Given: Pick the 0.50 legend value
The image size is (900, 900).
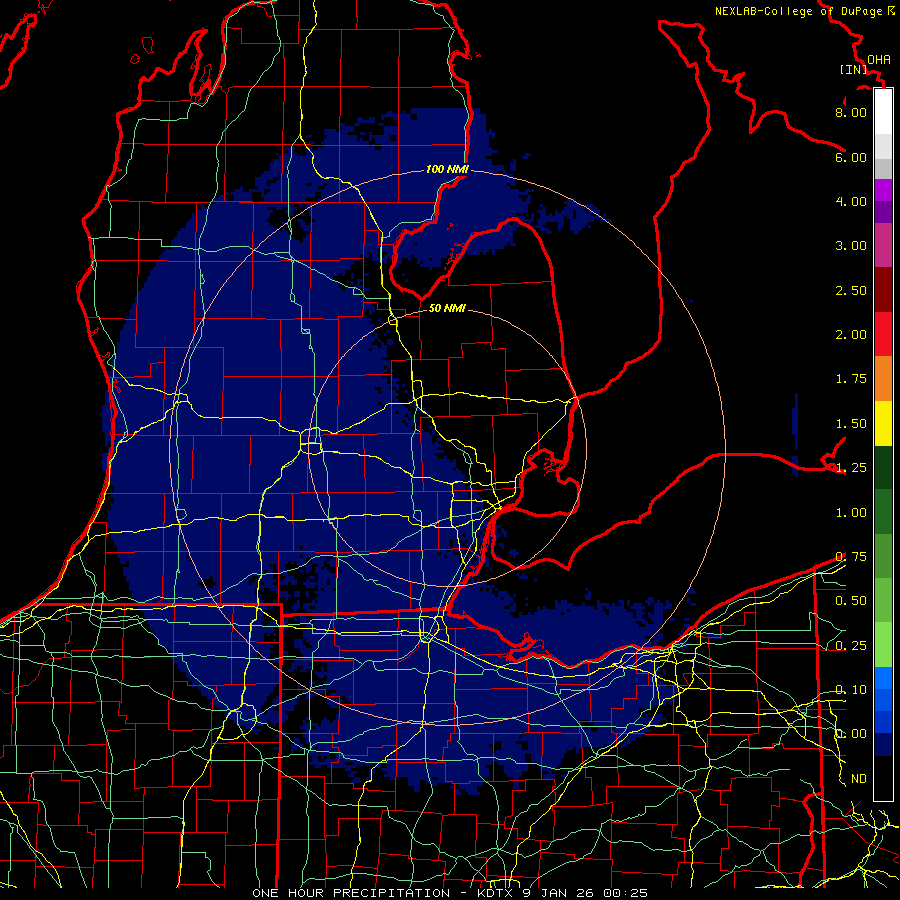Looking at the screenshot, I should point(851,601).
